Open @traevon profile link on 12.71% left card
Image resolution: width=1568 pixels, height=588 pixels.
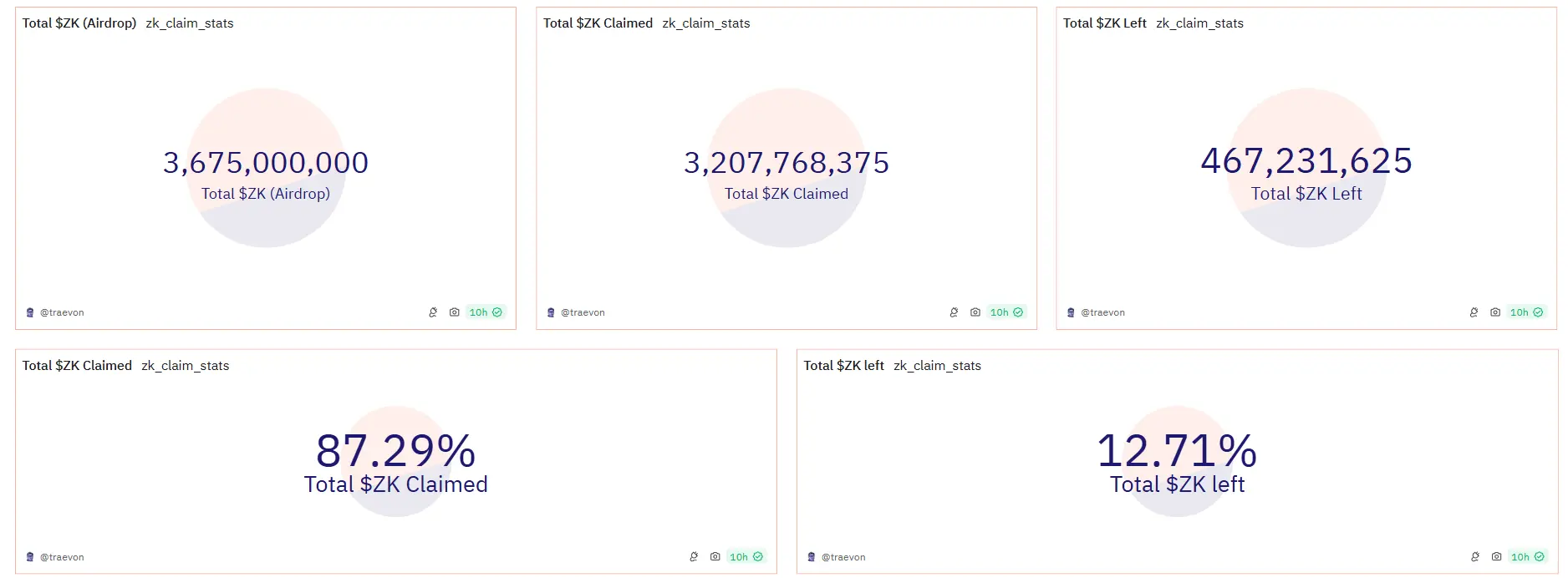843,557
